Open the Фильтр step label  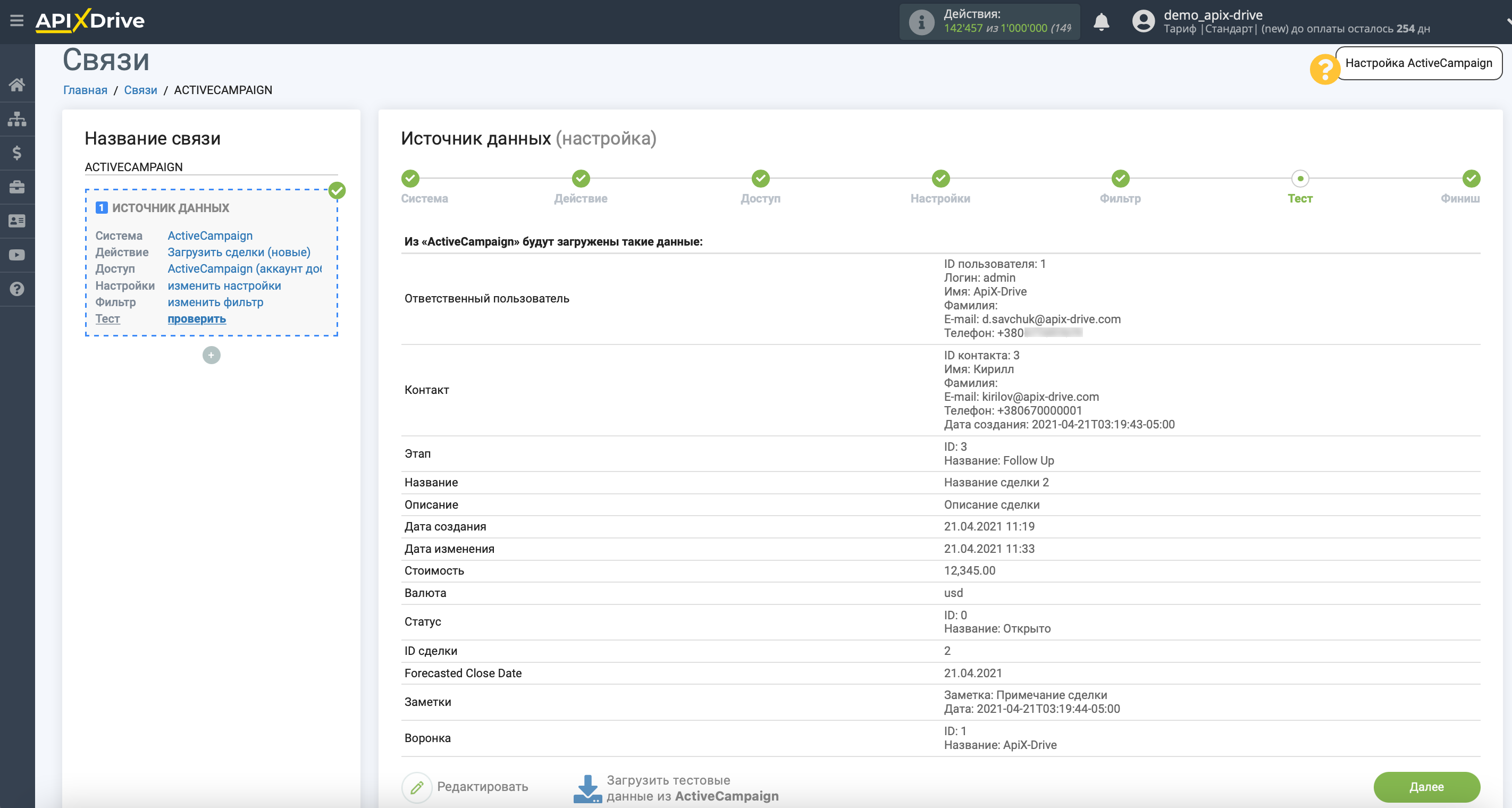[1121, 198]
